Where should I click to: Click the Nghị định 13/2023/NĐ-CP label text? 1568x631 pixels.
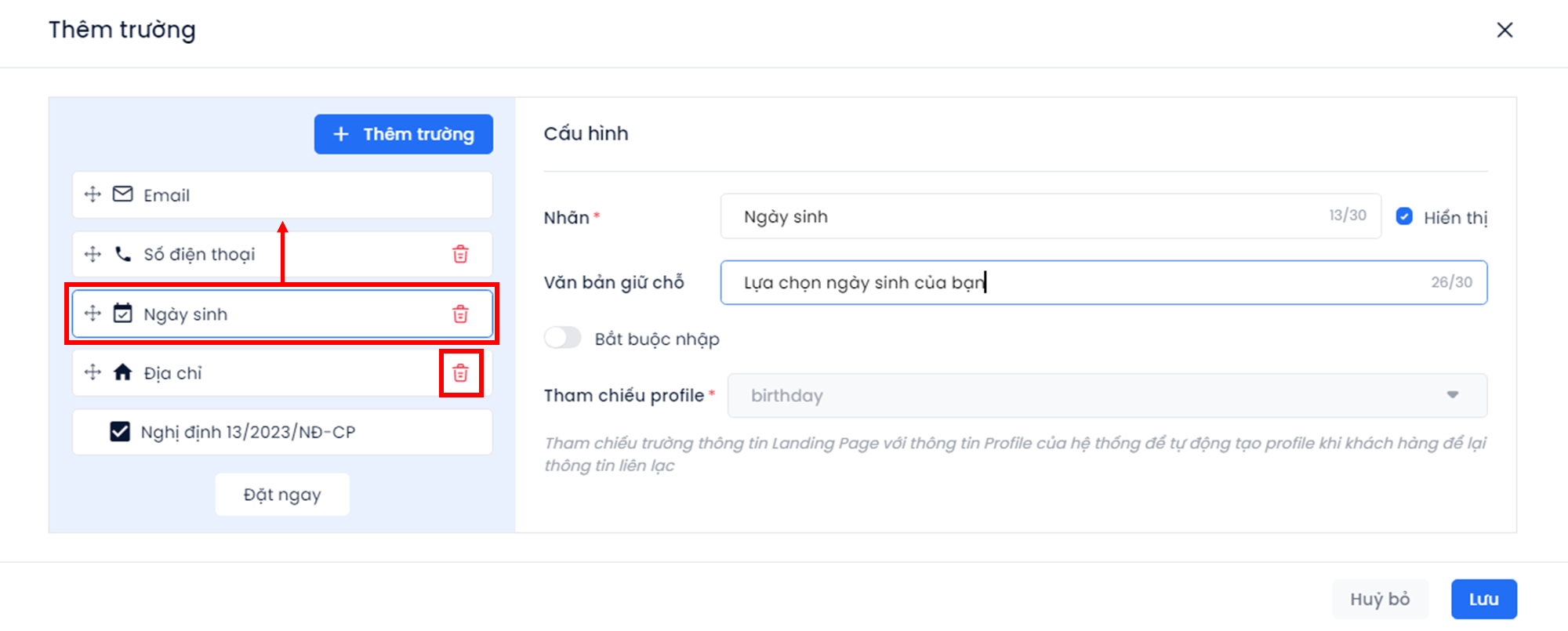(x=248, y=432)
